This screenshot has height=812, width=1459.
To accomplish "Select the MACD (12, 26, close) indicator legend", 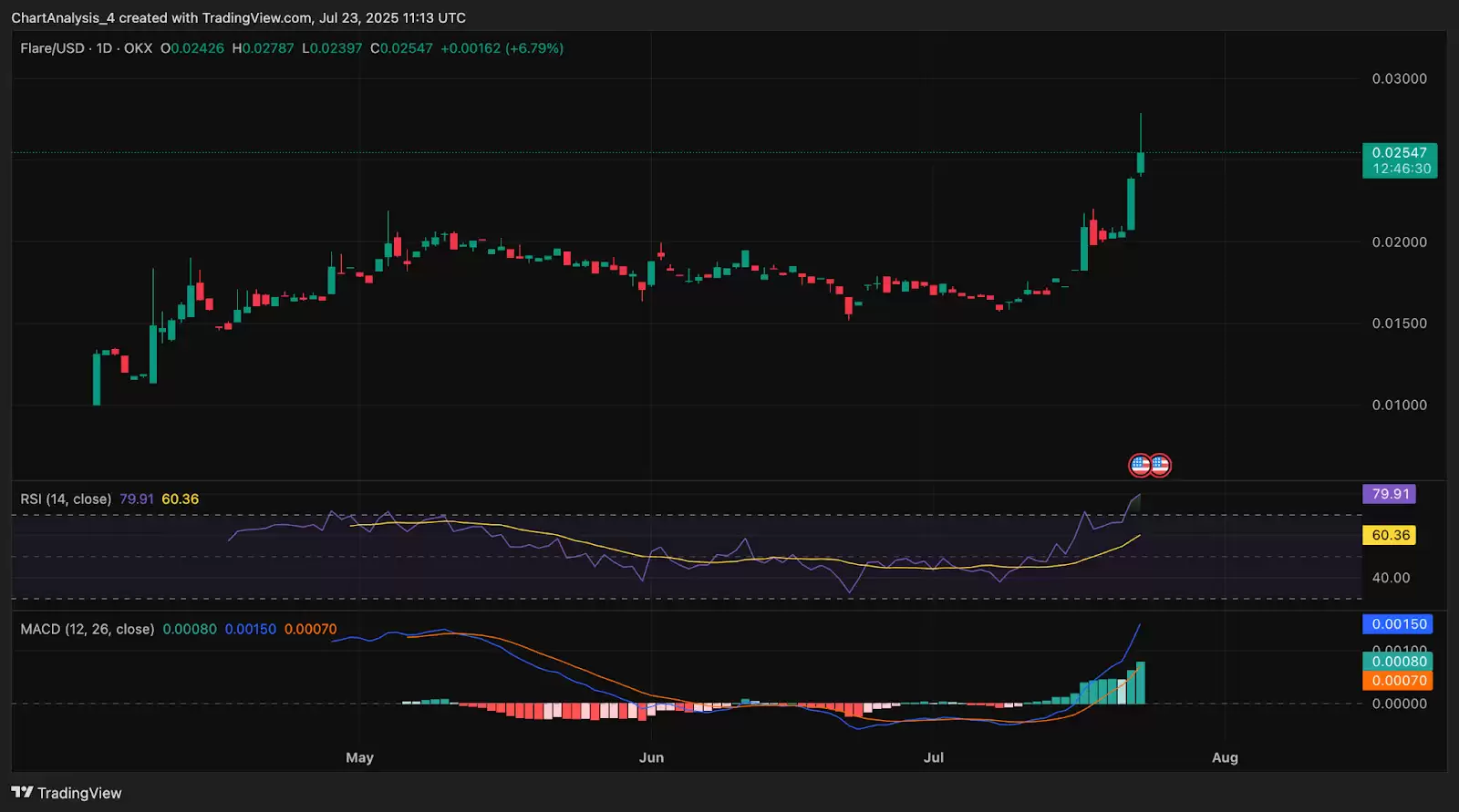I will pos(88,630).
